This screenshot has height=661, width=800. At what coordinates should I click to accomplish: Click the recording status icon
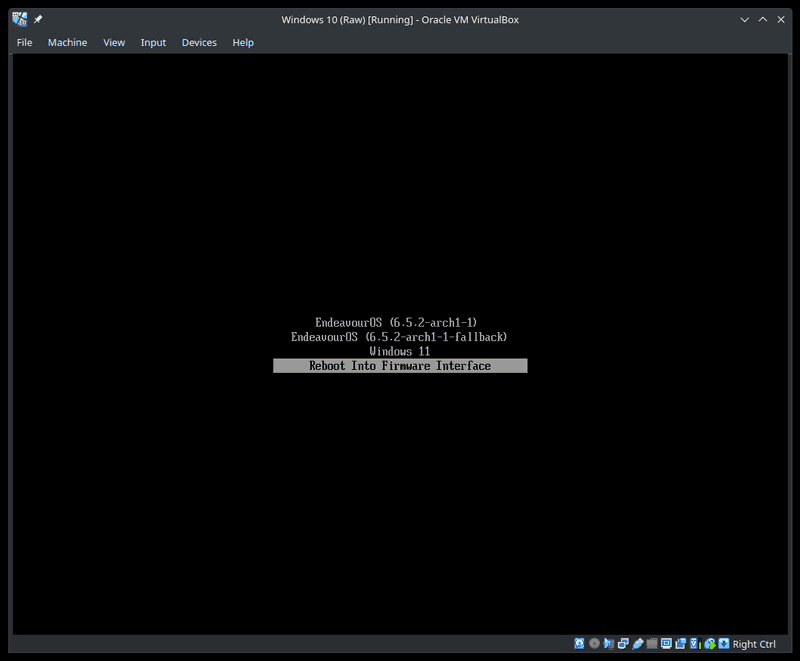coord(681,644)
